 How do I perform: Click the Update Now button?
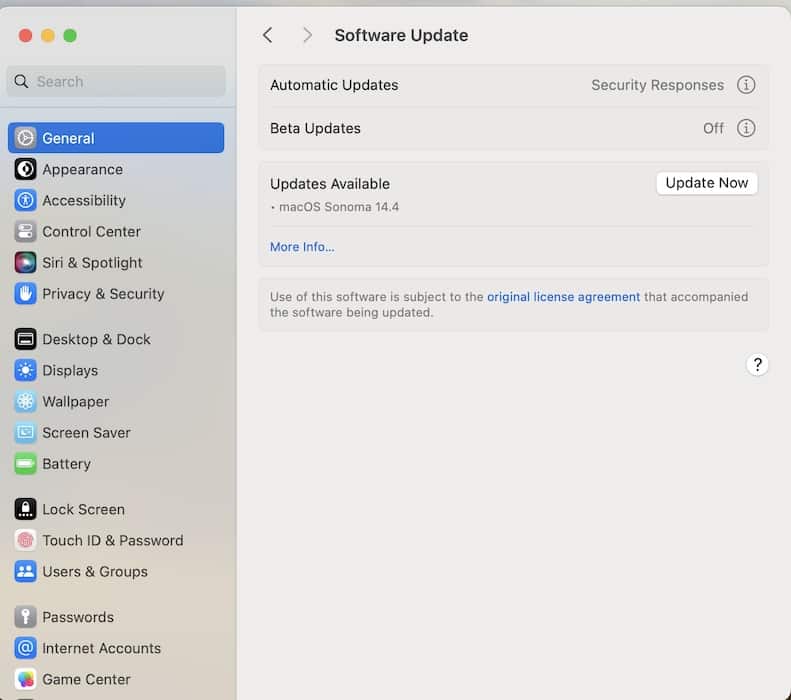point(706,183)
